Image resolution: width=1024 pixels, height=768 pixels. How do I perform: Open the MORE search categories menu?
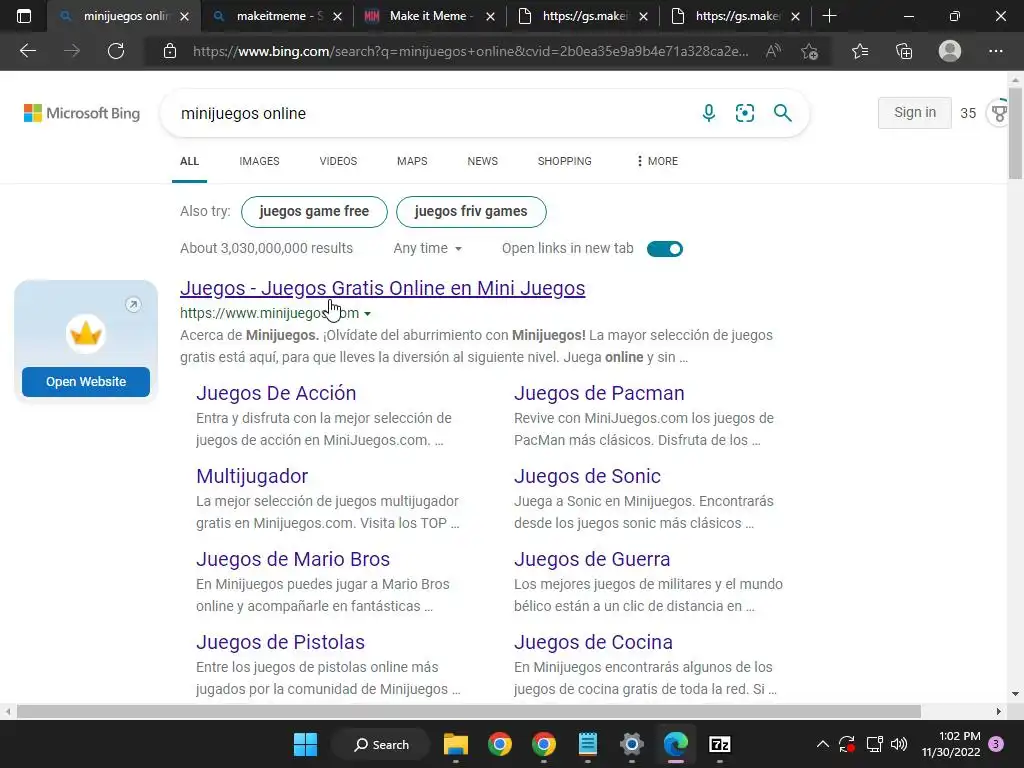point(656,161)
